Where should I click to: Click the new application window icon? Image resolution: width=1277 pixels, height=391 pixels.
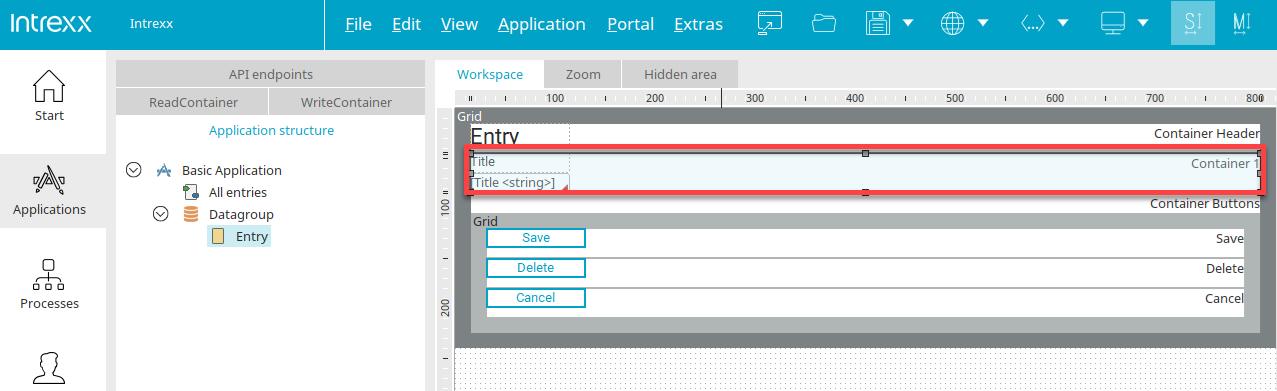click(769, 23)
